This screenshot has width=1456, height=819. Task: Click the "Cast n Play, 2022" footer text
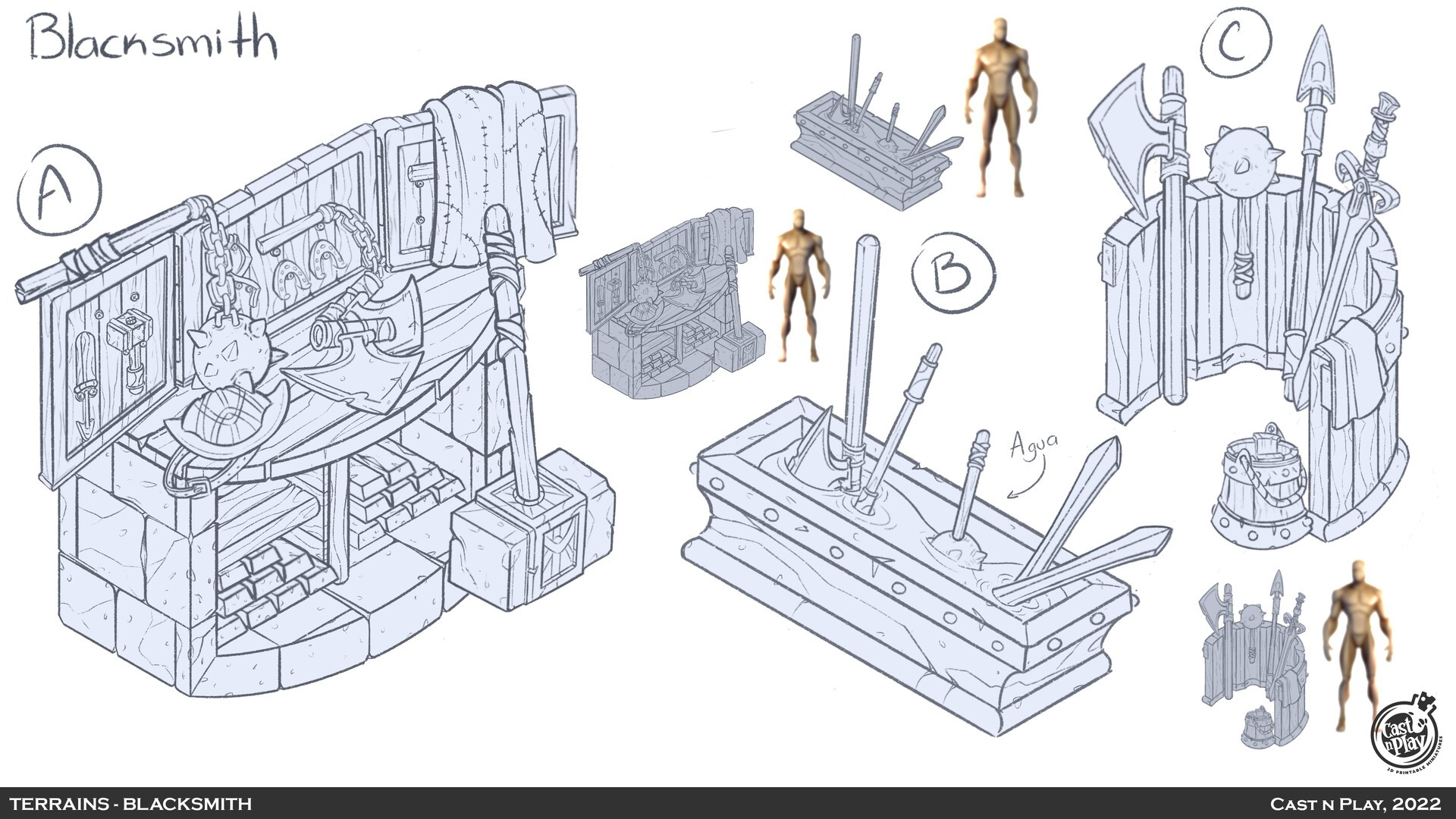pos(1355,804)
